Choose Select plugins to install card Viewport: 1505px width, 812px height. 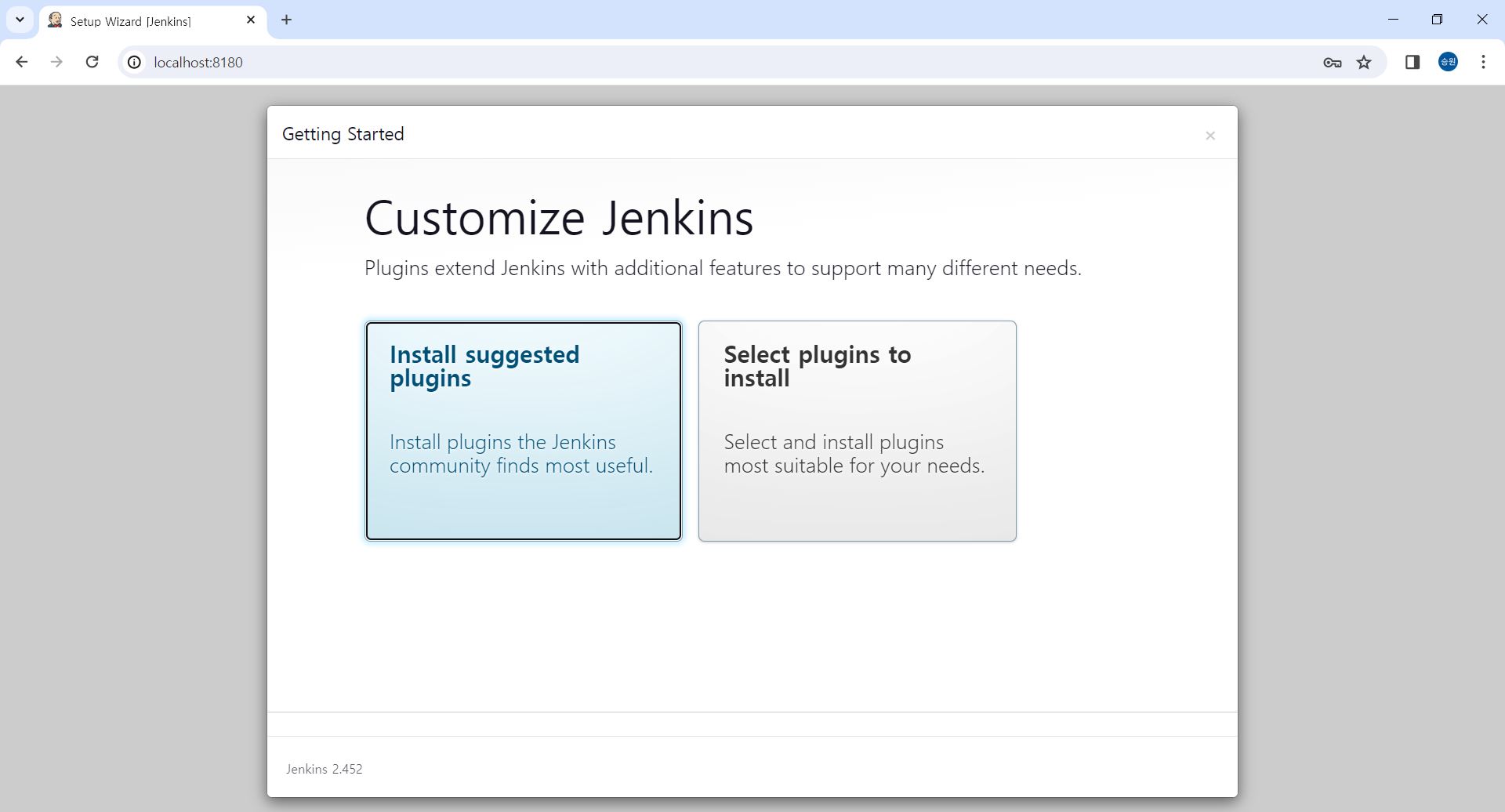[857, 430]
